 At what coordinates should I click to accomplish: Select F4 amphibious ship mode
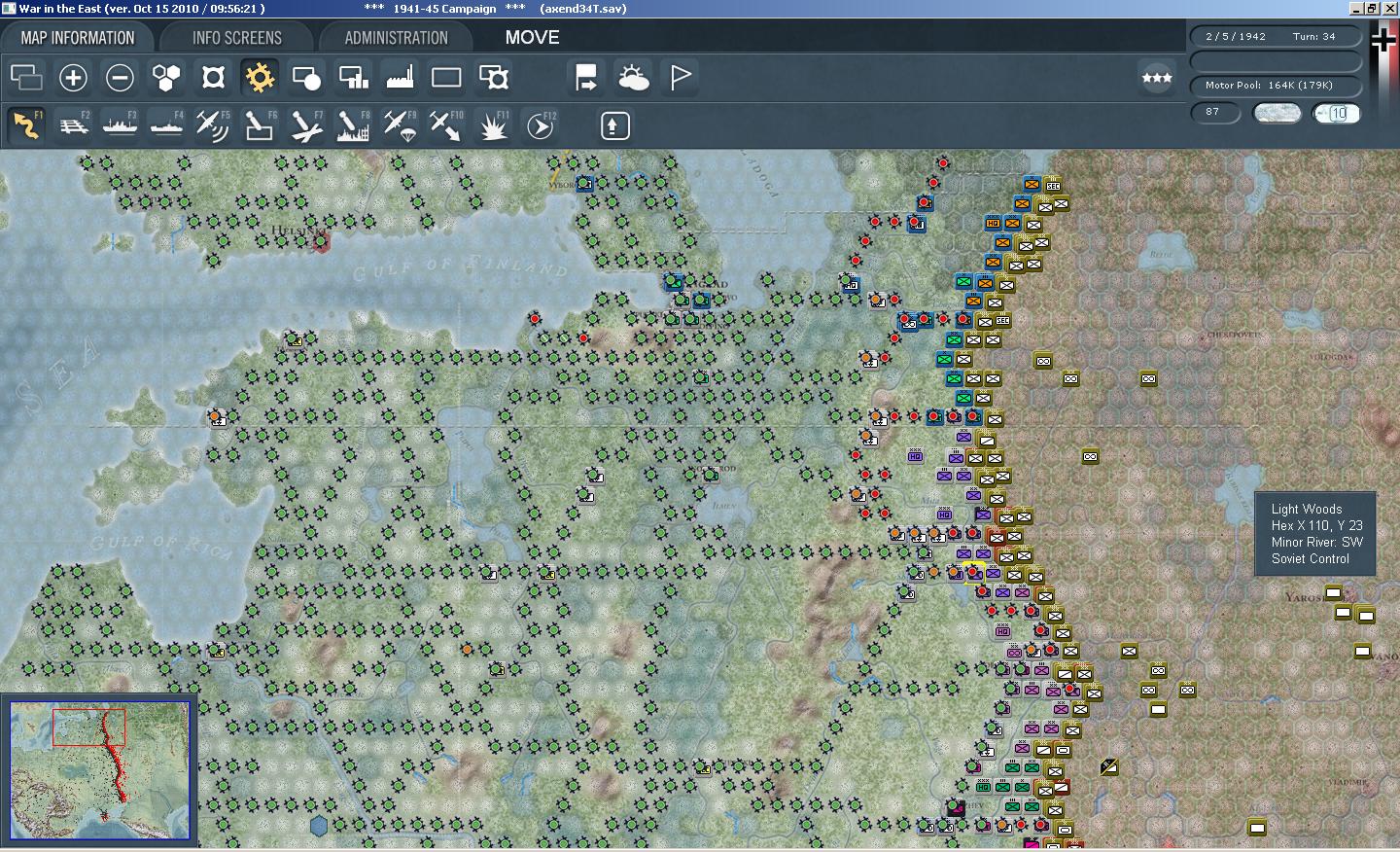[x=166, y=125]
